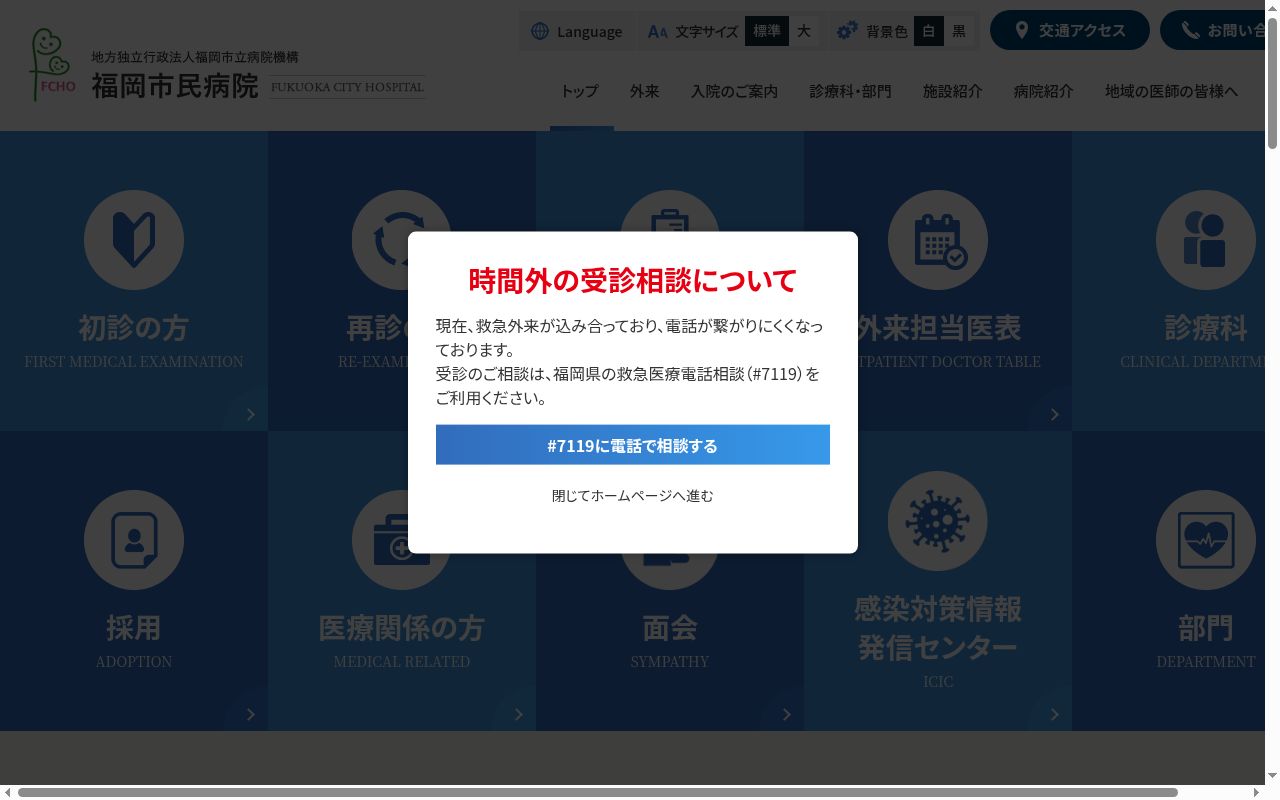This screenshot has width=1280, height=800.
Task: Click the phone icon for お問い合わせ
Action: (x=1190, y=30)
